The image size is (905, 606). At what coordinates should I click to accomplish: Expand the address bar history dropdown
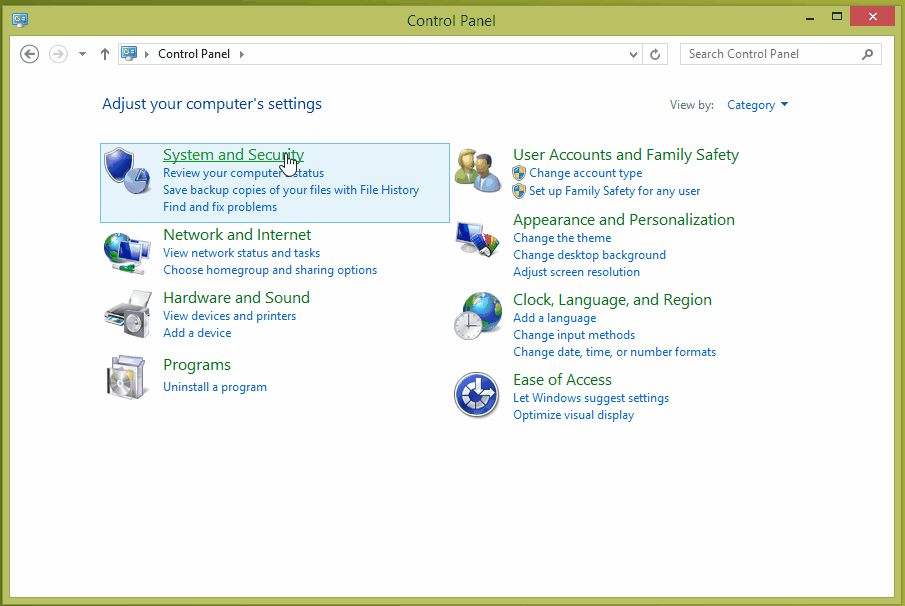(633, 54)
